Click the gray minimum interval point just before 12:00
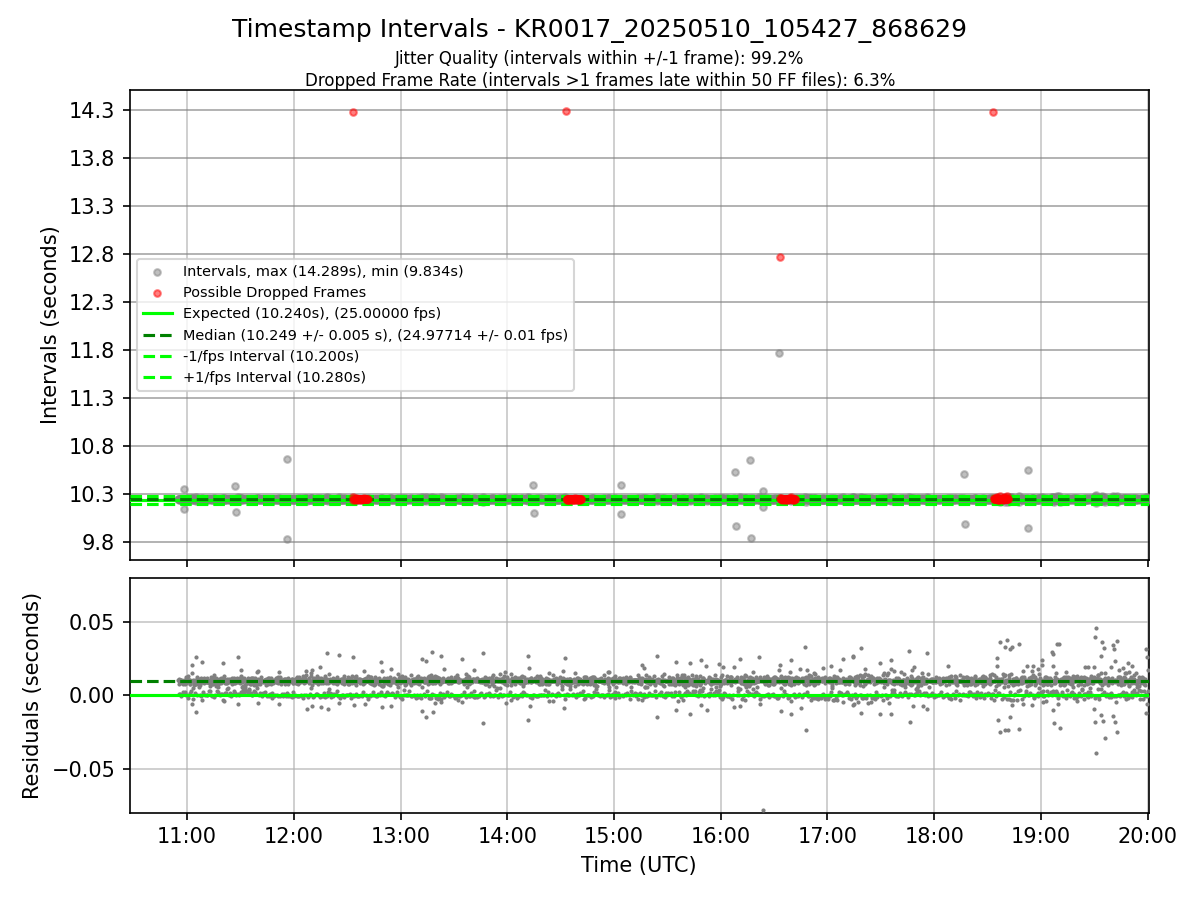This screenshot has height=900, width=1200. (x=287, y=539)
